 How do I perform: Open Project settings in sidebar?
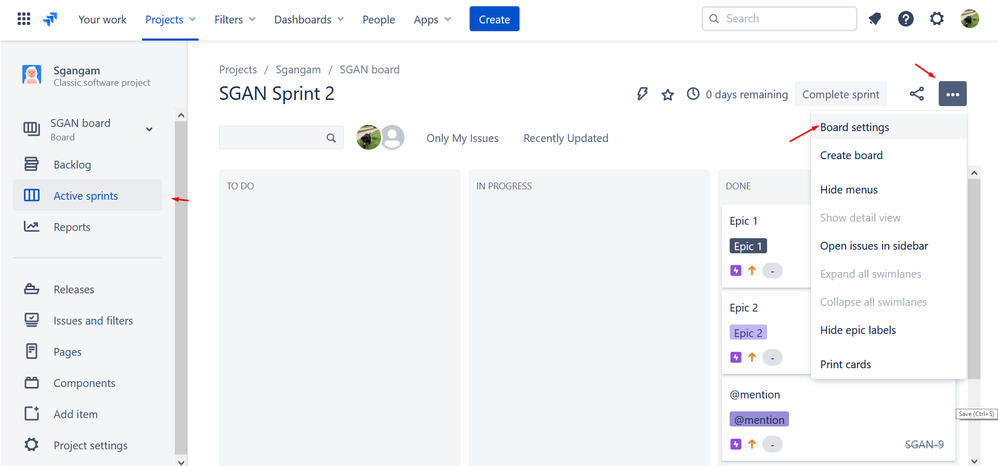(x=87, y=445)
